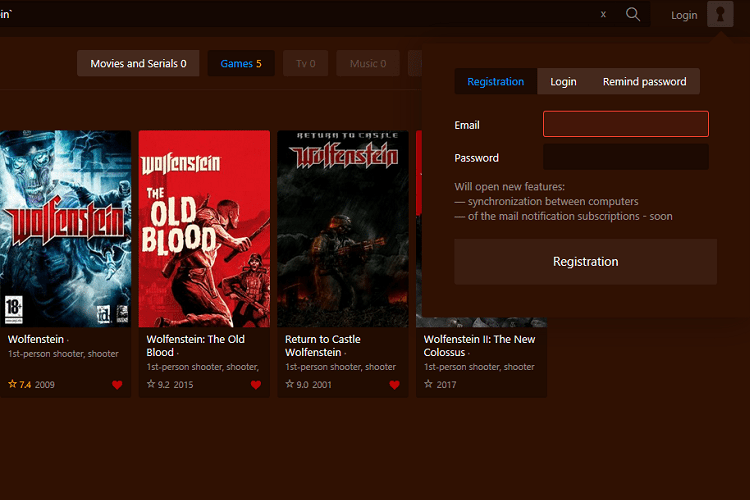
Task: Click star rating icon of Wolfenstein 7.4
Action: (x=12, y=384)
